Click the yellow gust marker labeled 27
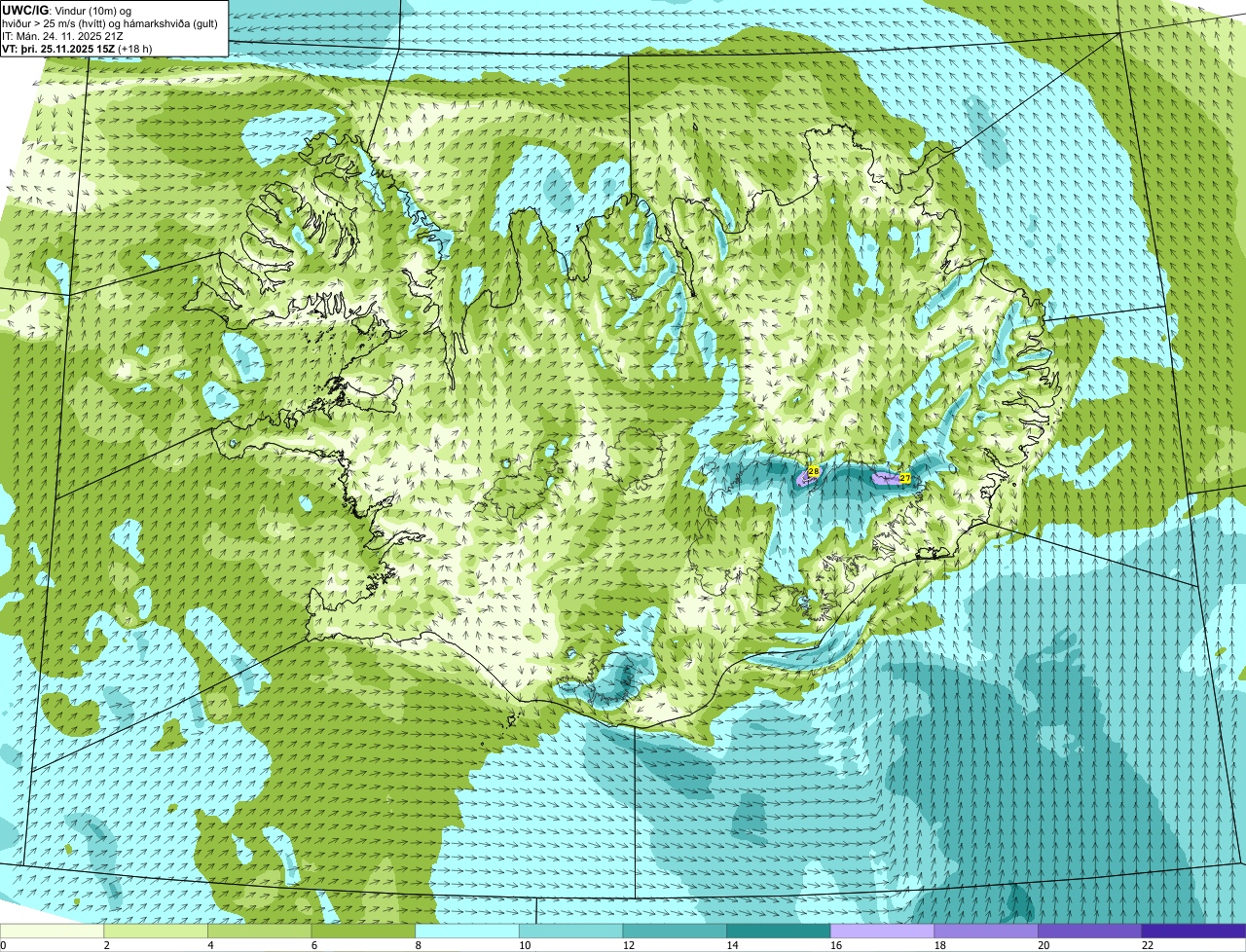The height and width of the screenshot is (952, 1246). [x=904, y=478]
